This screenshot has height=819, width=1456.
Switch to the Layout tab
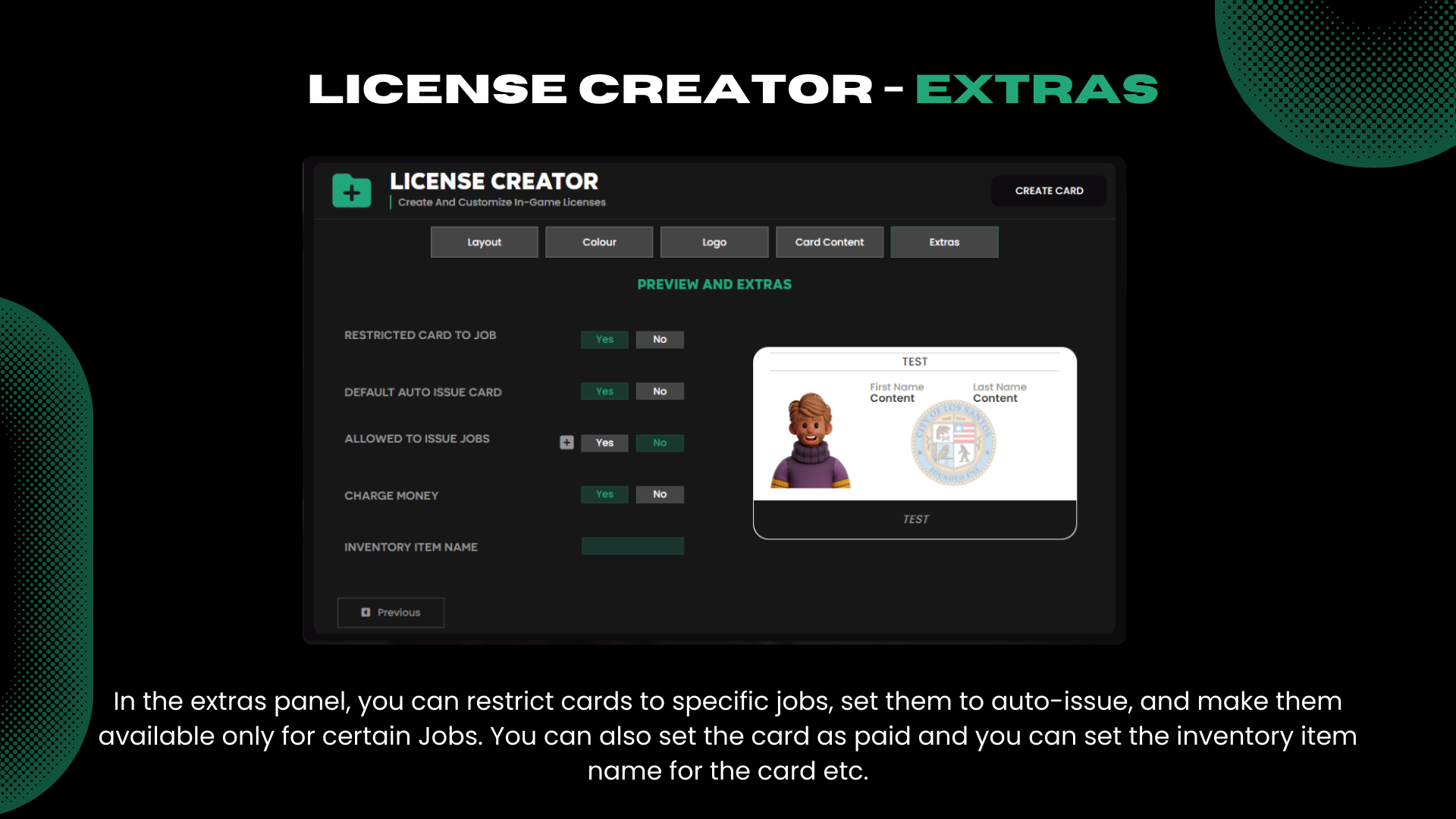click(484, 241)
